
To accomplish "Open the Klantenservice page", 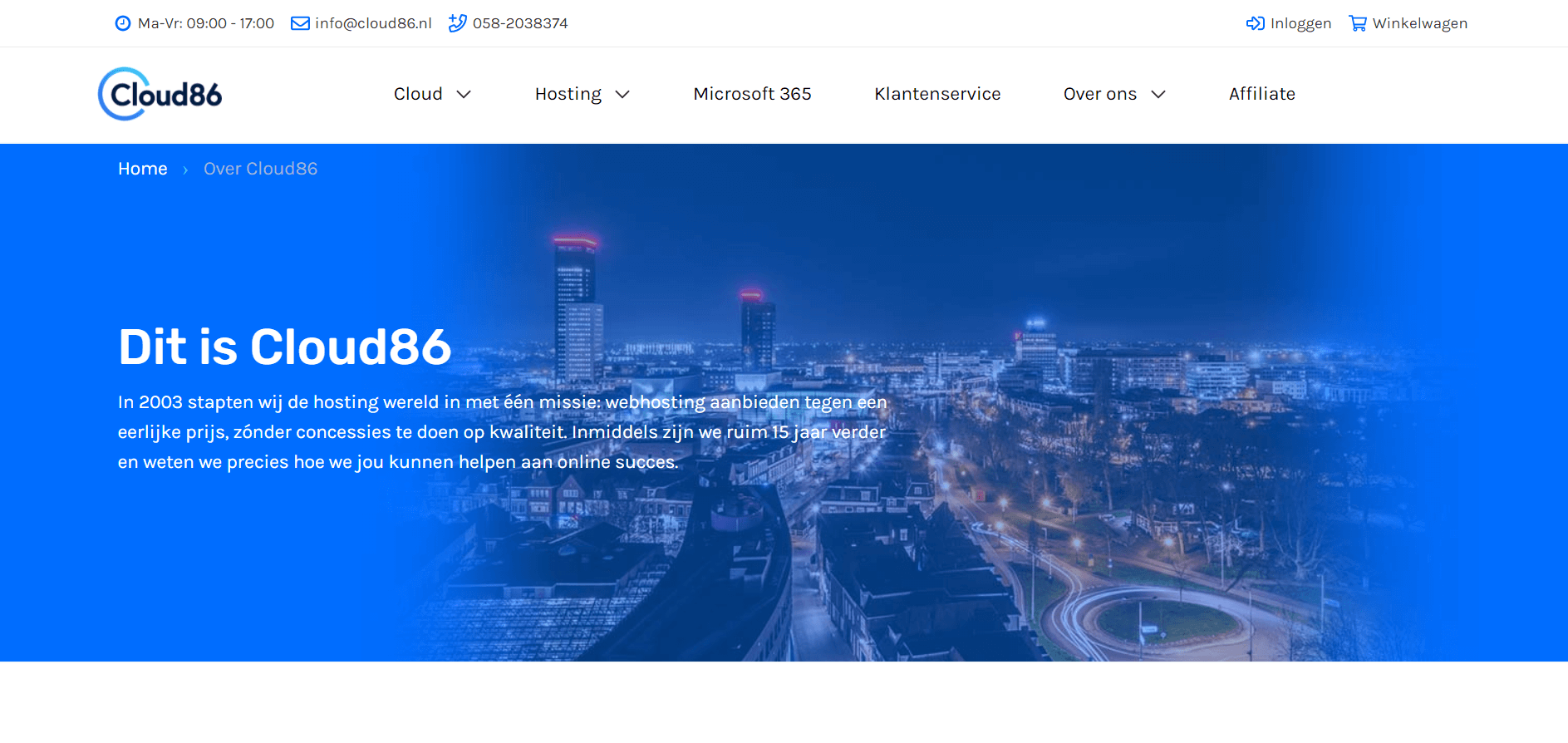I will coord(937,94).
